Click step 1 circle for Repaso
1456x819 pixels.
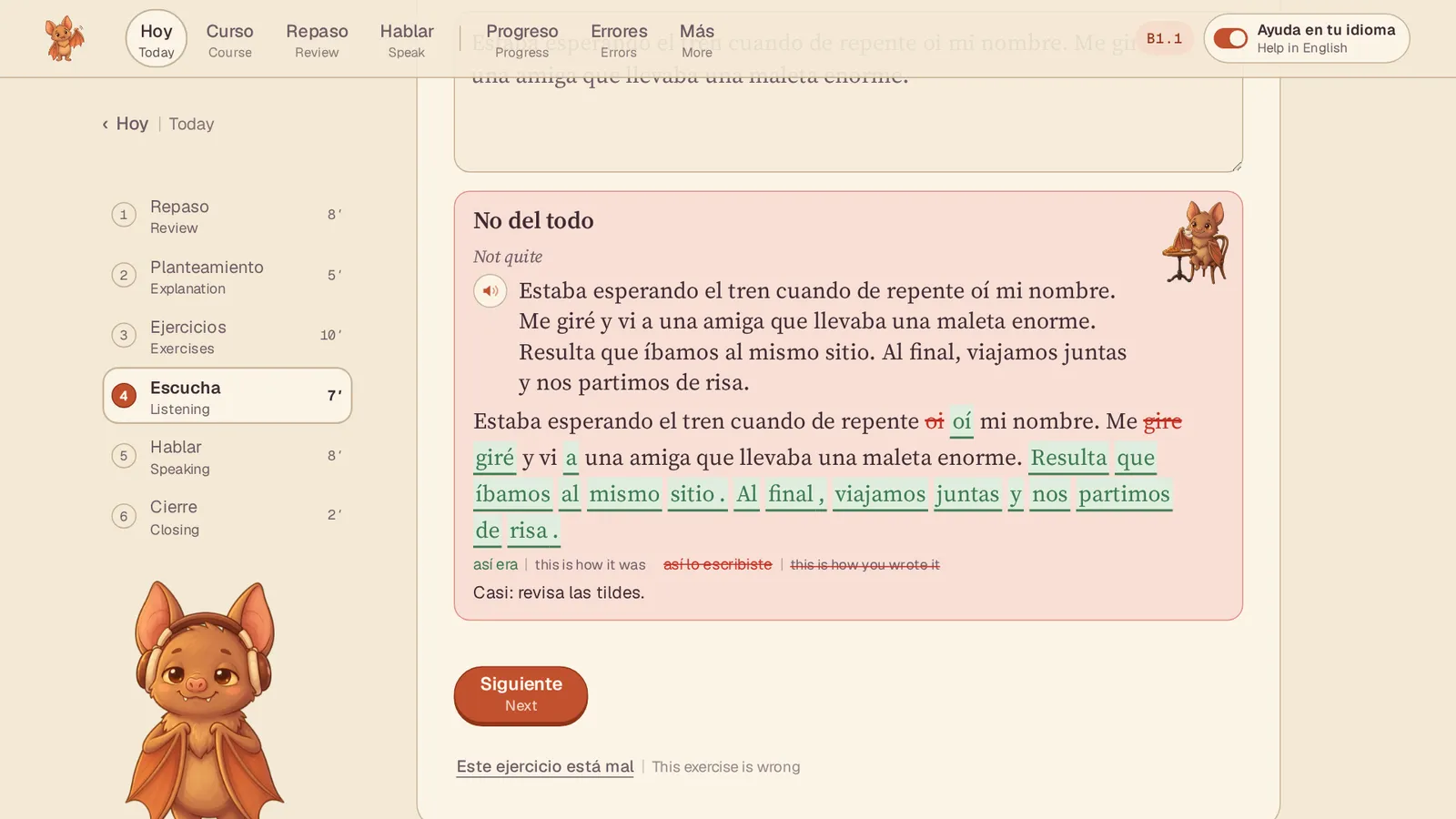124,215
